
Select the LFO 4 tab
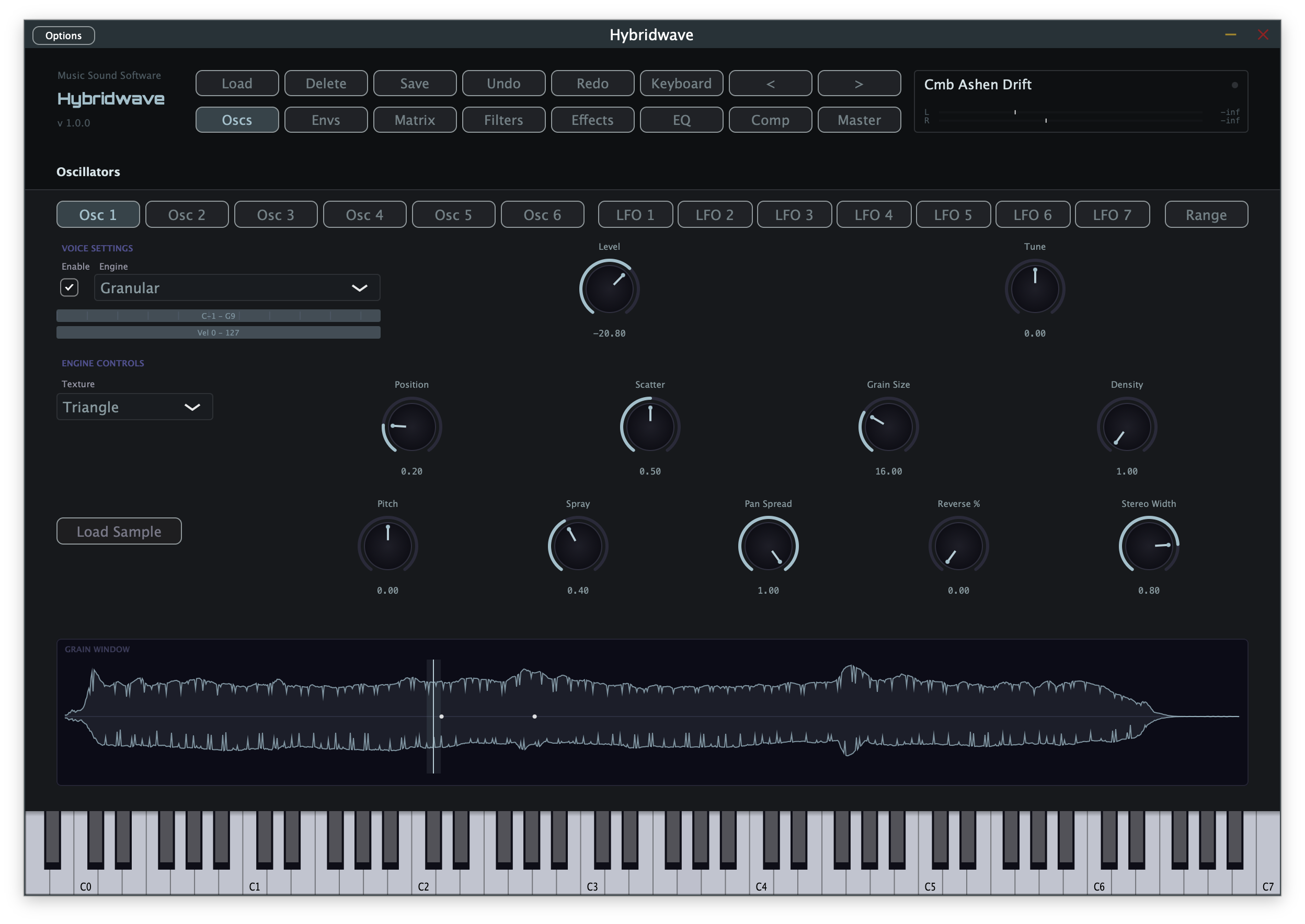(x=873, y=214)
